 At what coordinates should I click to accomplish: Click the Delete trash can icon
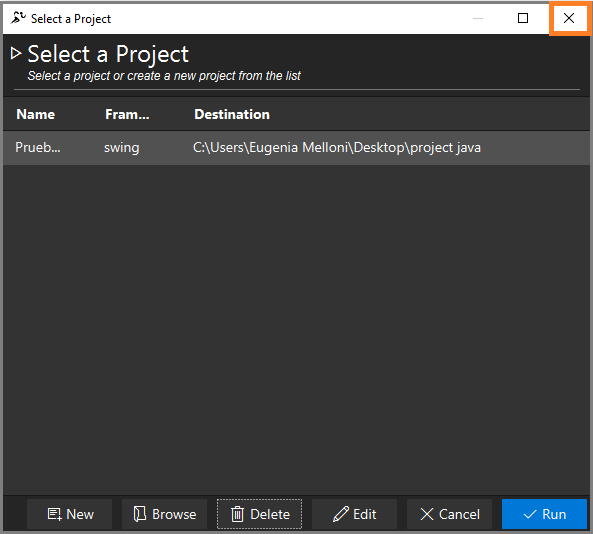tap(238, 514)
